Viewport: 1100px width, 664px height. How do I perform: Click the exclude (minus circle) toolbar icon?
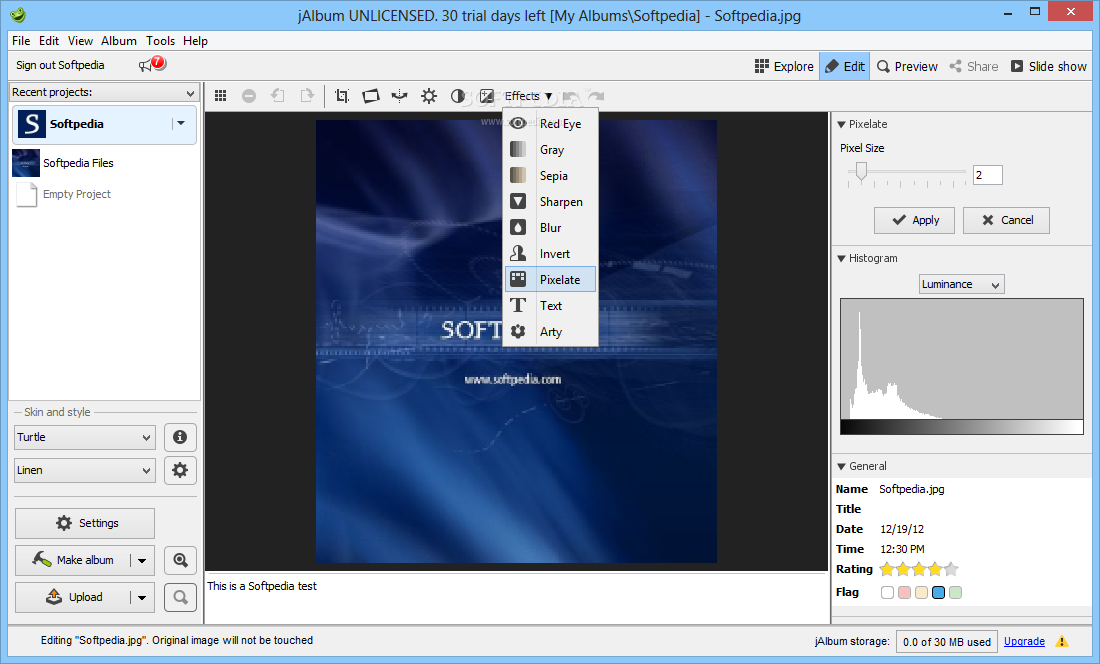pos(249,96)
